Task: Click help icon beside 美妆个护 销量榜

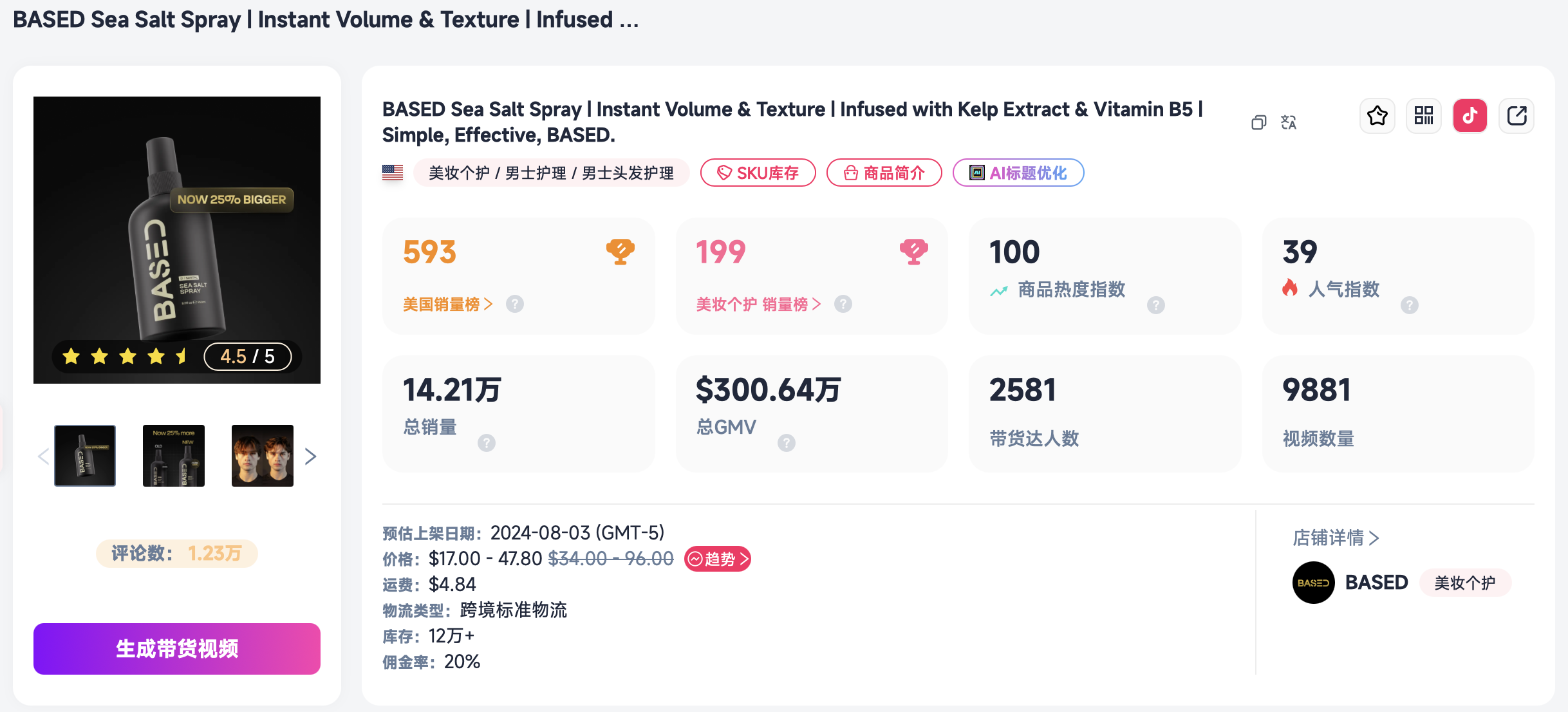Action: pyautogui.click(x=843, y=304)
